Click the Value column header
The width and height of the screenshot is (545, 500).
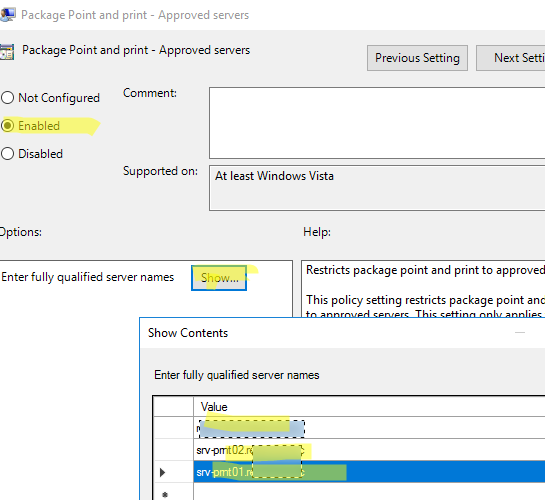pos(369,407)
